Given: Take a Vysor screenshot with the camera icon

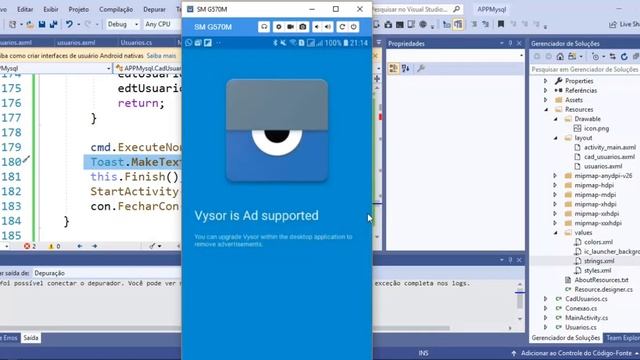Looking at the screenshot, I should click(x=302, y=27).
